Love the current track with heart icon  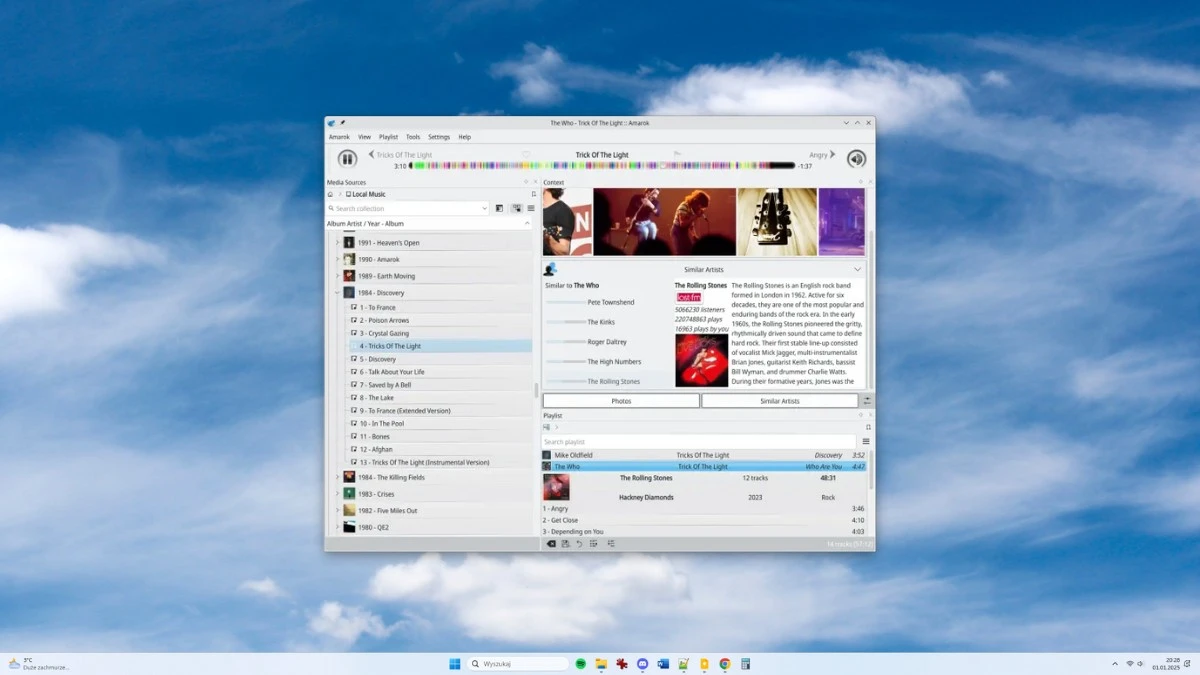[x=526, y=155]
